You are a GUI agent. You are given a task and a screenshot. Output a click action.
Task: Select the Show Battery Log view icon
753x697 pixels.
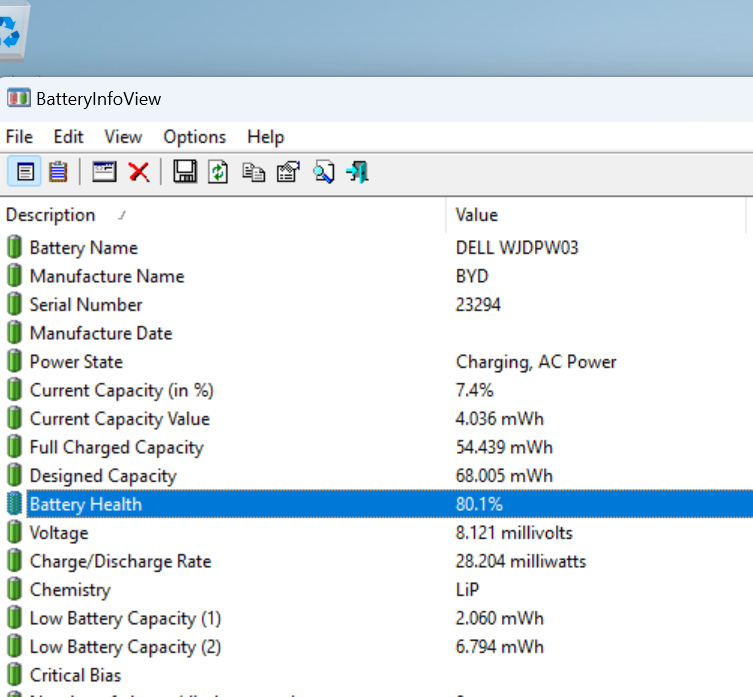[x=58, y=171]
